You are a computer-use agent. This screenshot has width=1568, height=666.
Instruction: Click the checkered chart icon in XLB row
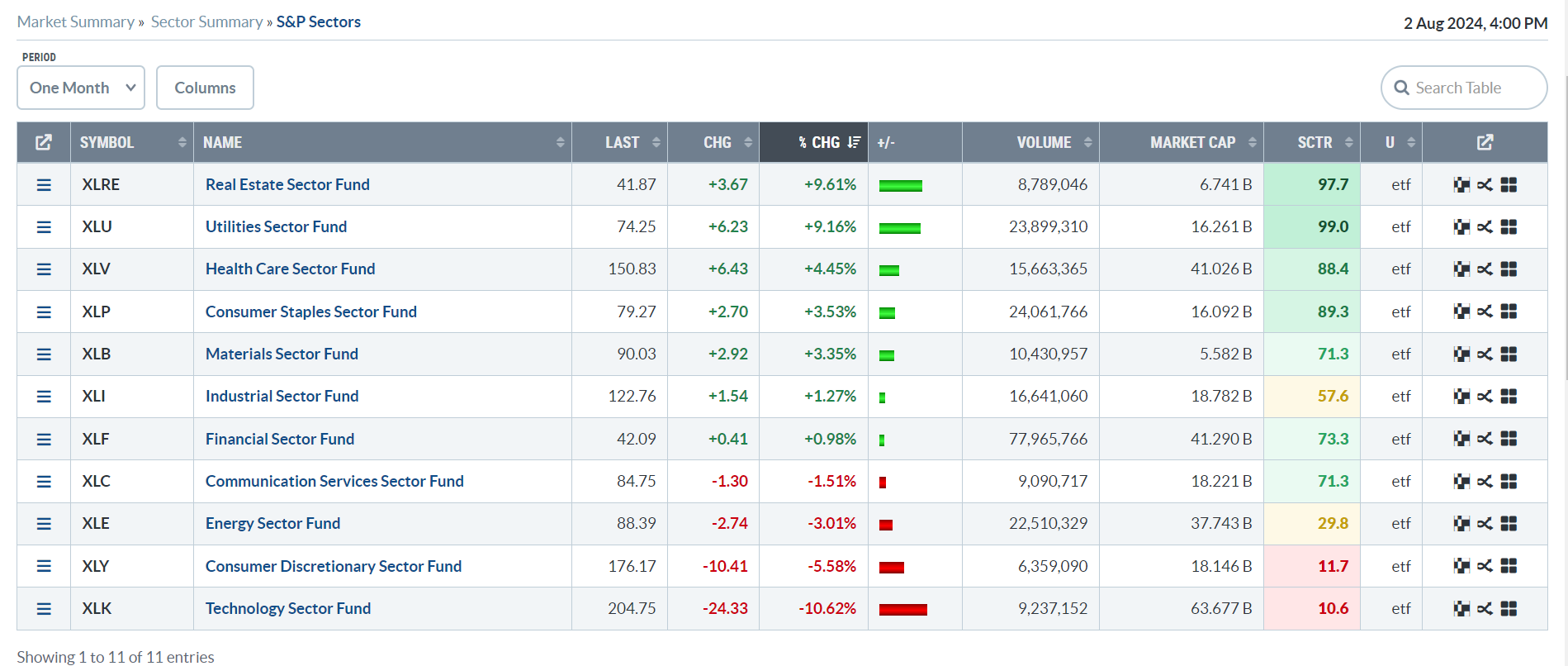(1461, 354)
